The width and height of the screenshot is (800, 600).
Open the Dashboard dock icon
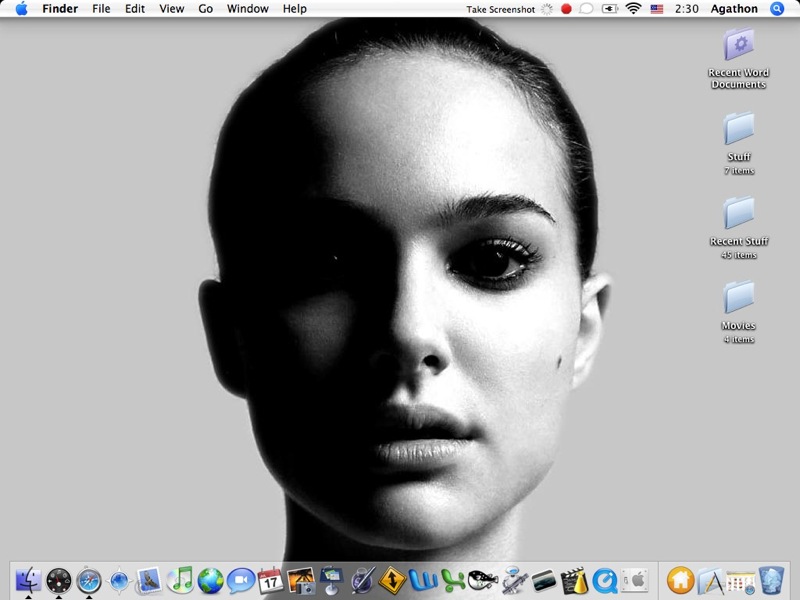click(x=59, y=579)
